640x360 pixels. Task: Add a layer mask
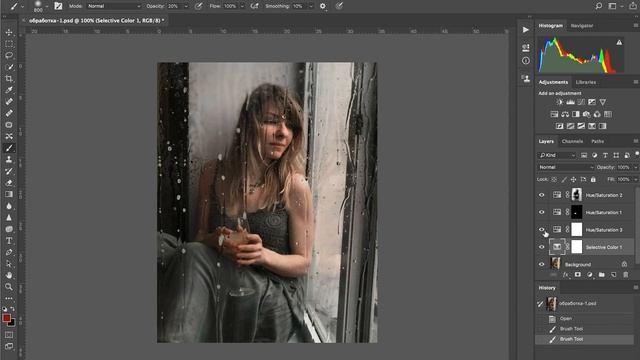578,275
